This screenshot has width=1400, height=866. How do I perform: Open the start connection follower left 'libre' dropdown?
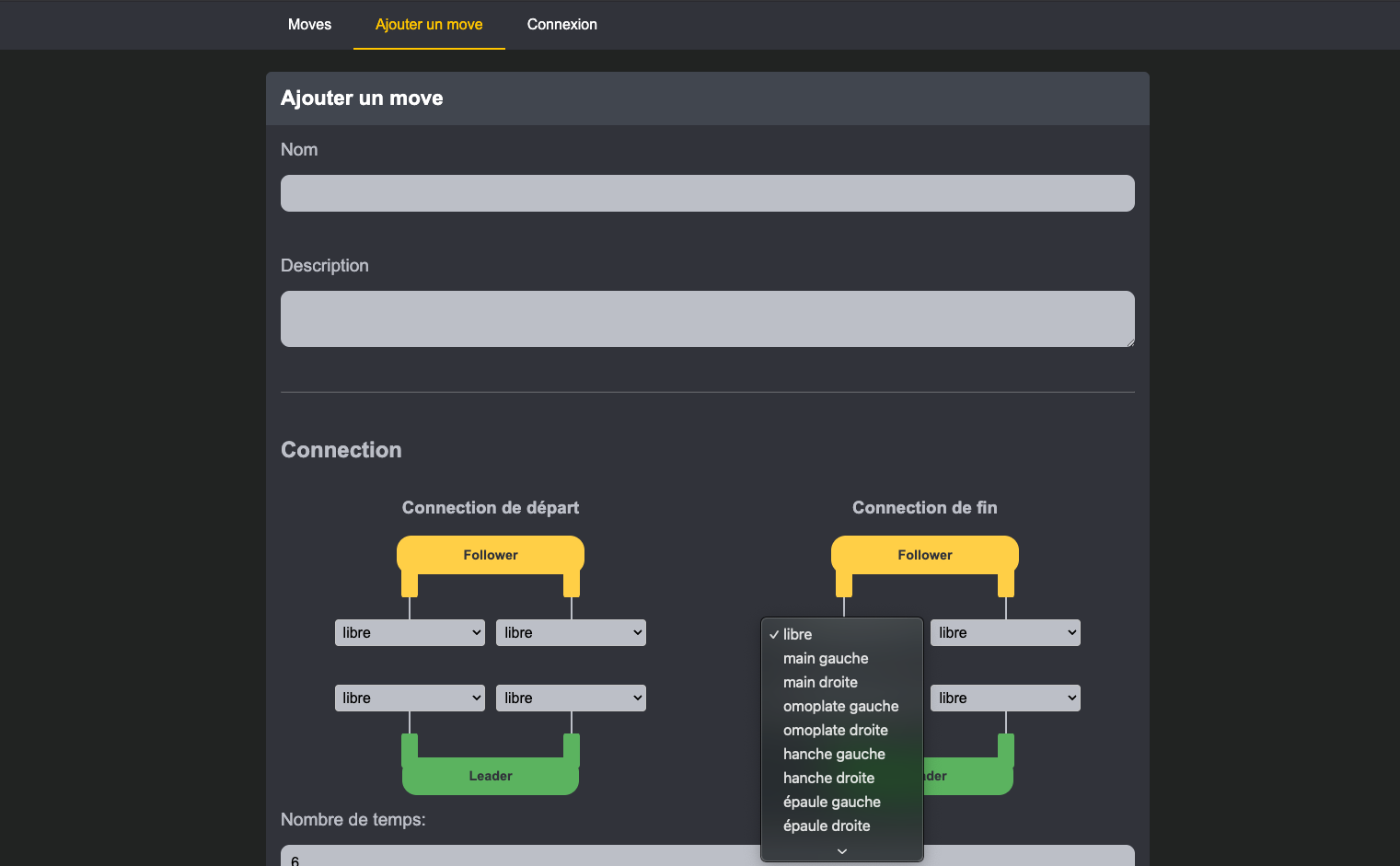(x=410, y=632)
